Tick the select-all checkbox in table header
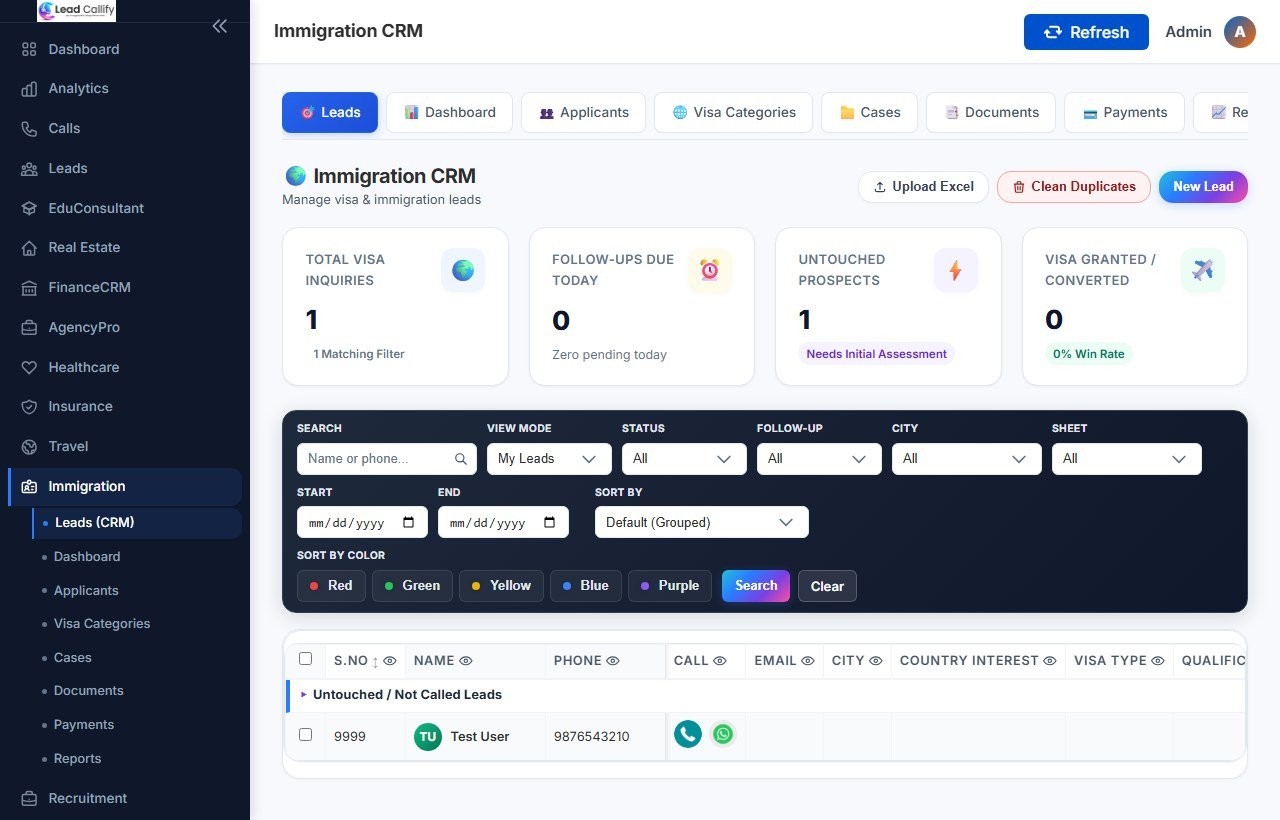Image resolution: width=1280 pixels, height=820 pixels. pyautogui.click(x=306, y=659)
